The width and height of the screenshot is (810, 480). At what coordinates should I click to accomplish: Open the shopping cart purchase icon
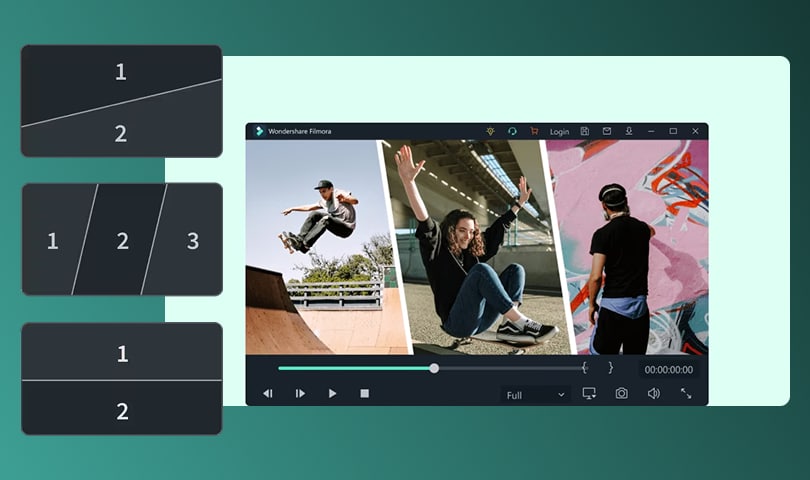[x=534, y=131]
